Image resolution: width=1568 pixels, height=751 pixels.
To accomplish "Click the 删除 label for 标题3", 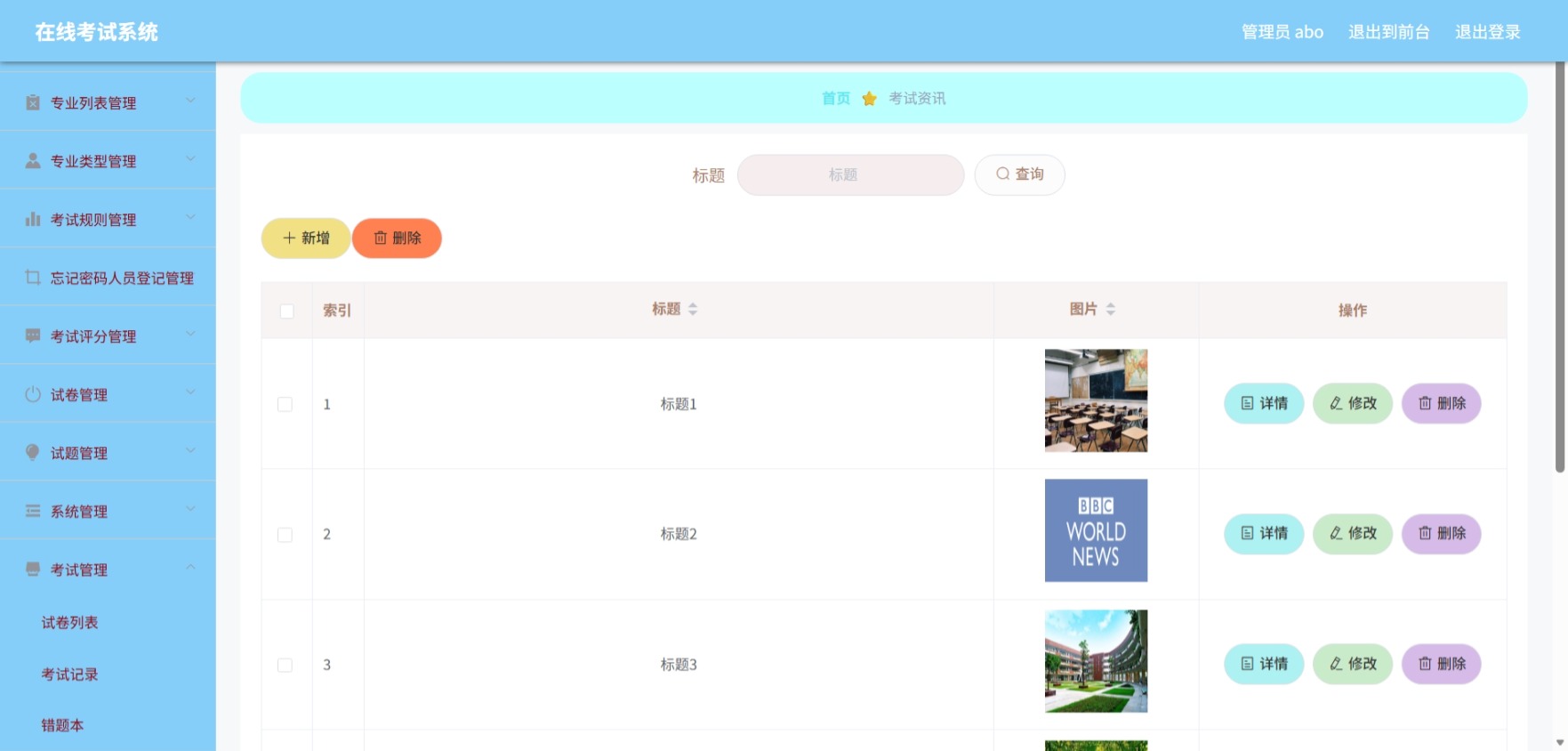I will click(x=1451, y=664).
